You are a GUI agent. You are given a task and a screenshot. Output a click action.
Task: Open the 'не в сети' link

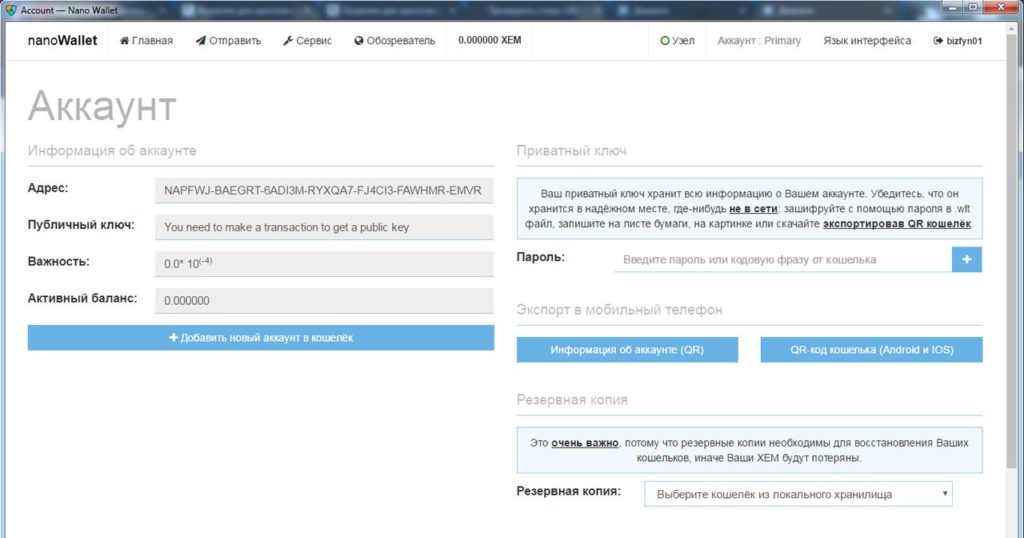753,209
